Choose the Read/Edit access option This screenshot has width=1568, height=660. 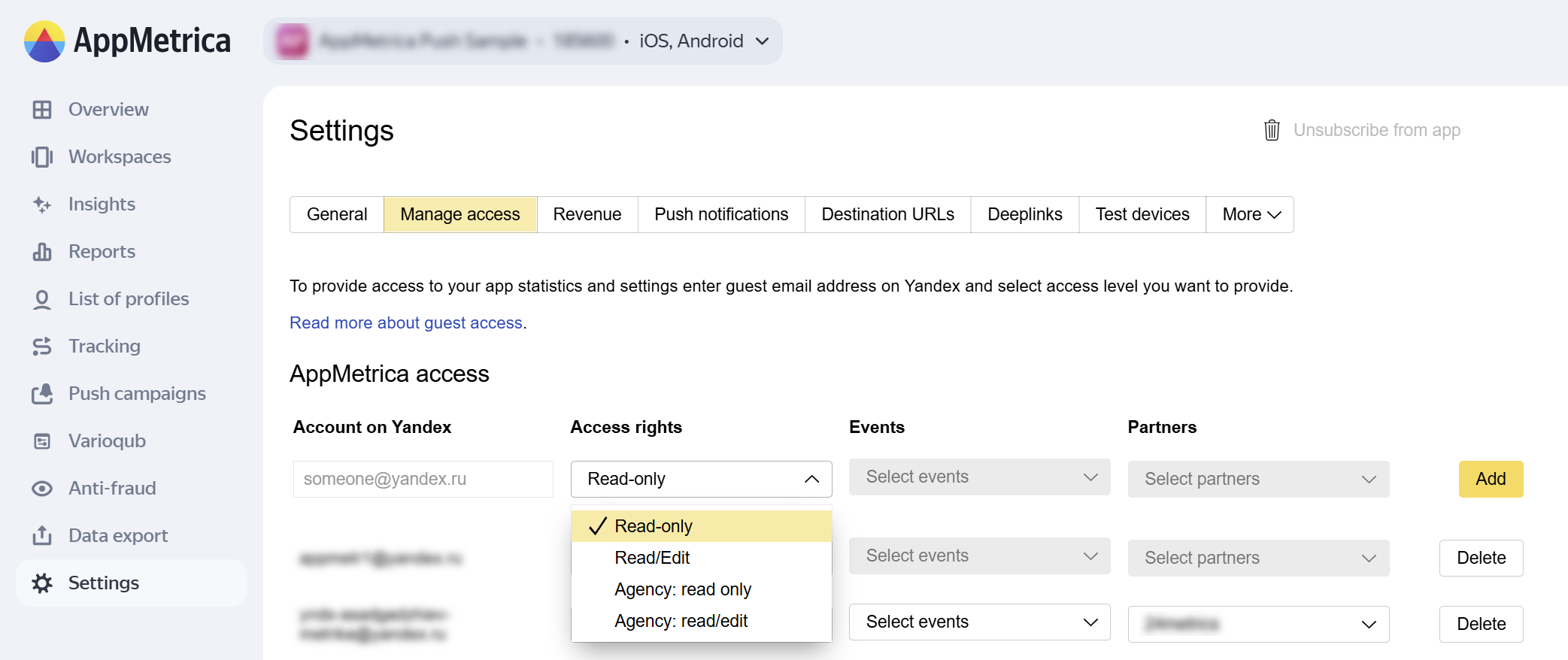pos(652,558)
